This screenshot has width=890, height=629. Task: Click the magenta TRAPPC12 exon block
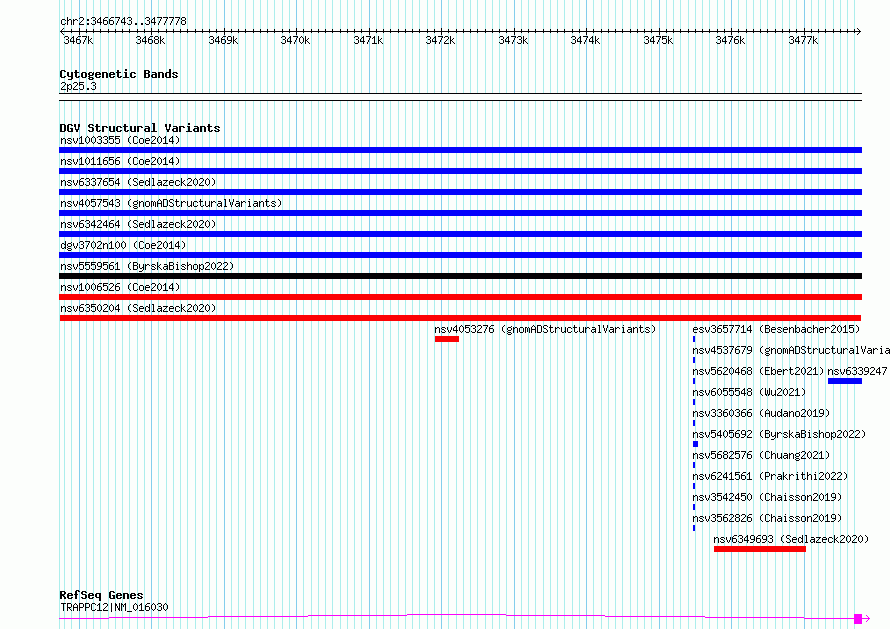click(858, 618)
